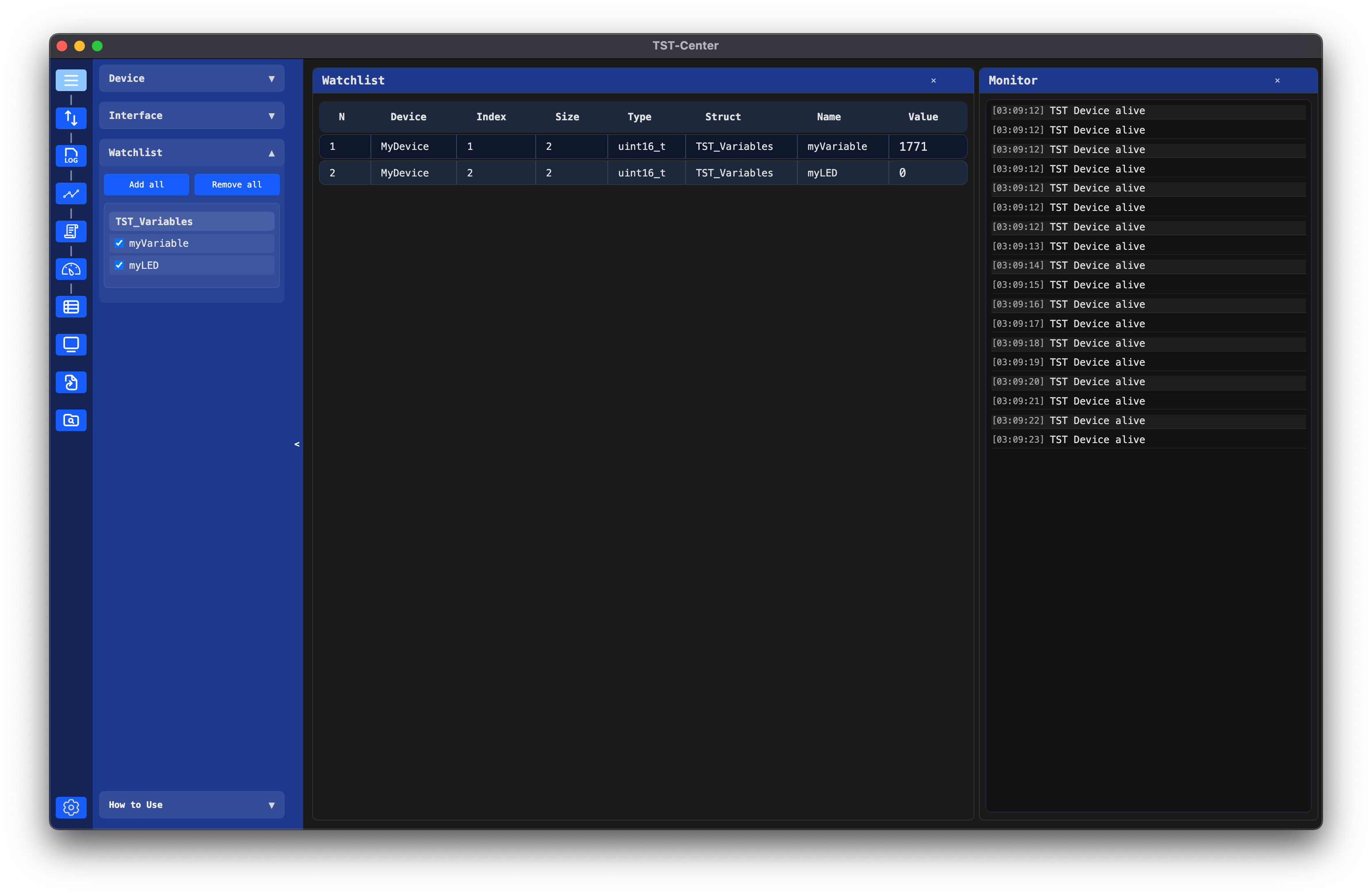Click the Index column header
The image size is (1372, 895).
(x=491, y=116)
